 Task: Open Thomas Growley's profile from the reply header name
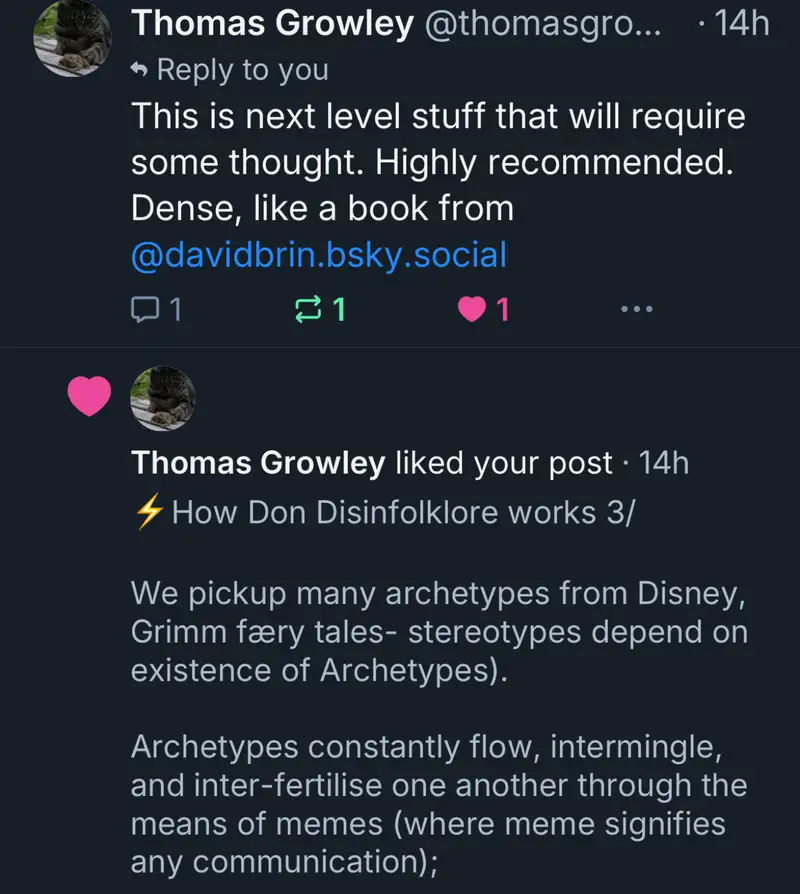(x=273, y=24)
